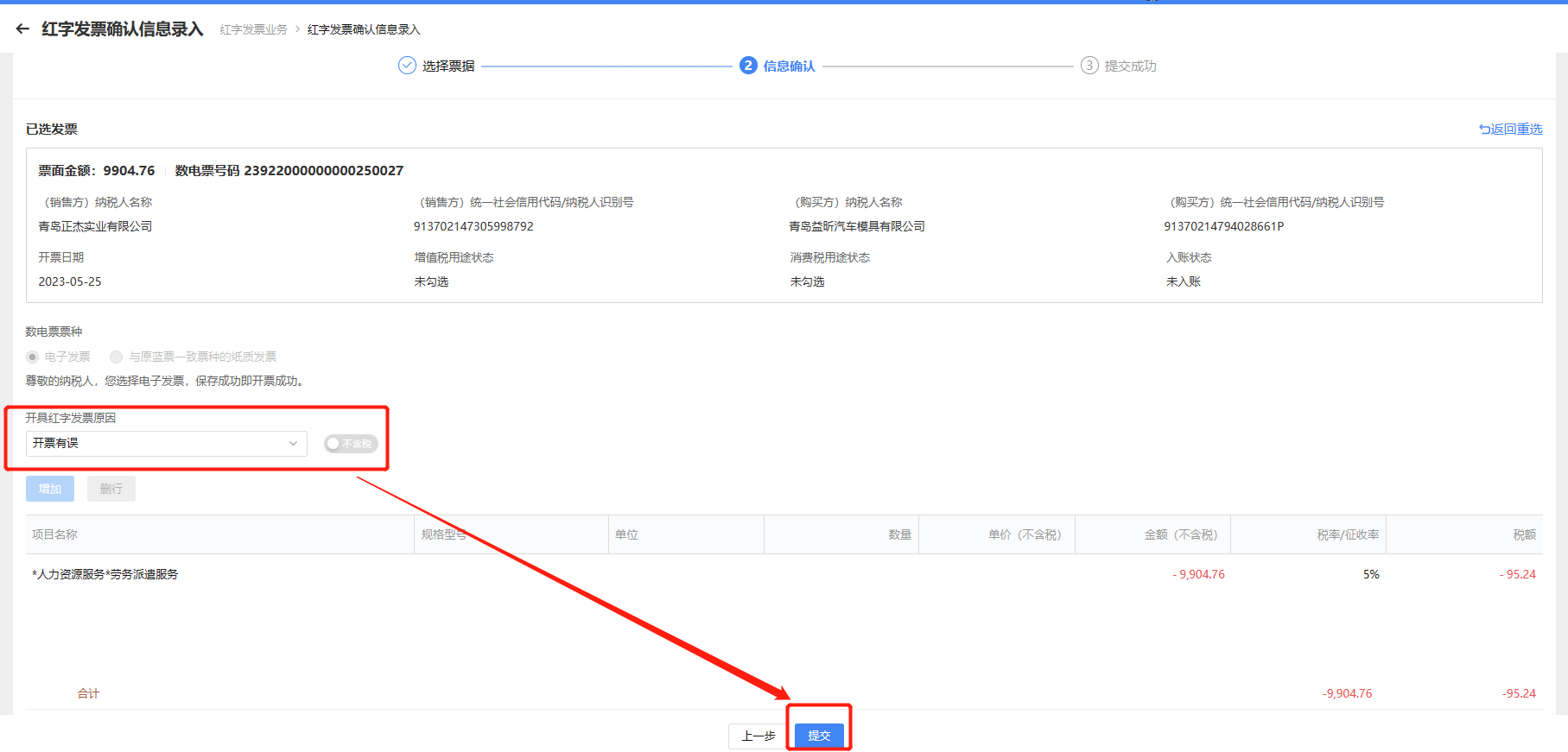Click 红字发票确认信息录入 breadcrumb item
The height and width of the screenshot is (752, 1568).
coord(364,29)
